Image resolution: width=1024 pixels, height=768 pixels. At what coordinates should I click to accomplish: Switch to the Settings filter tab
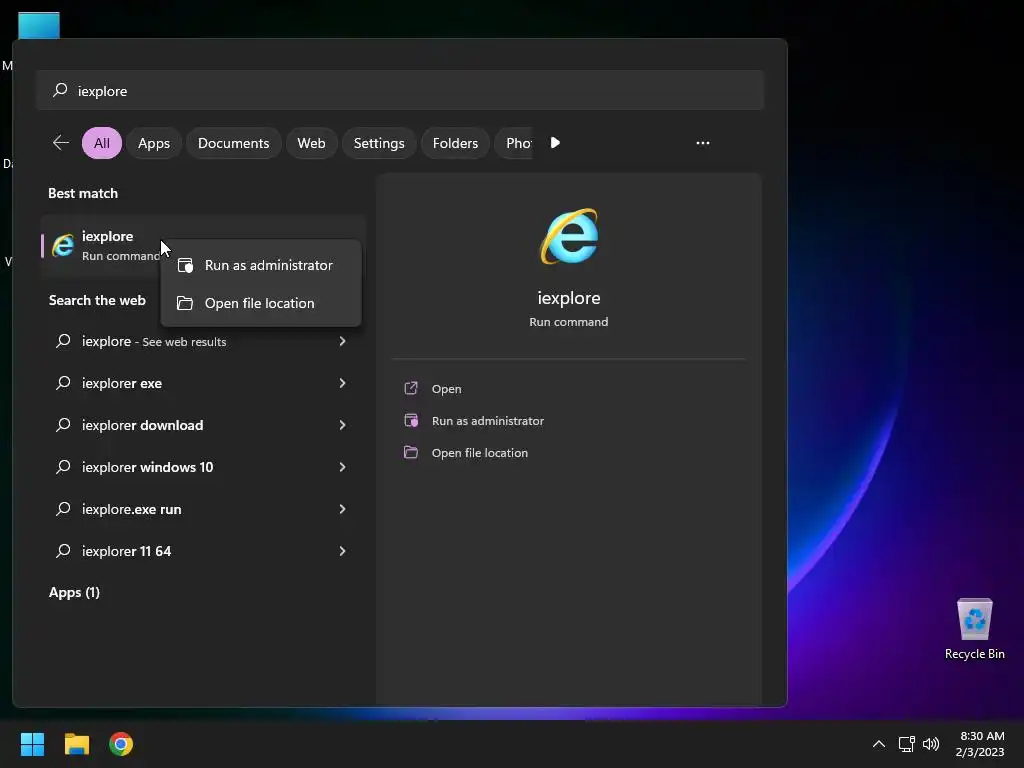[379, 142]
